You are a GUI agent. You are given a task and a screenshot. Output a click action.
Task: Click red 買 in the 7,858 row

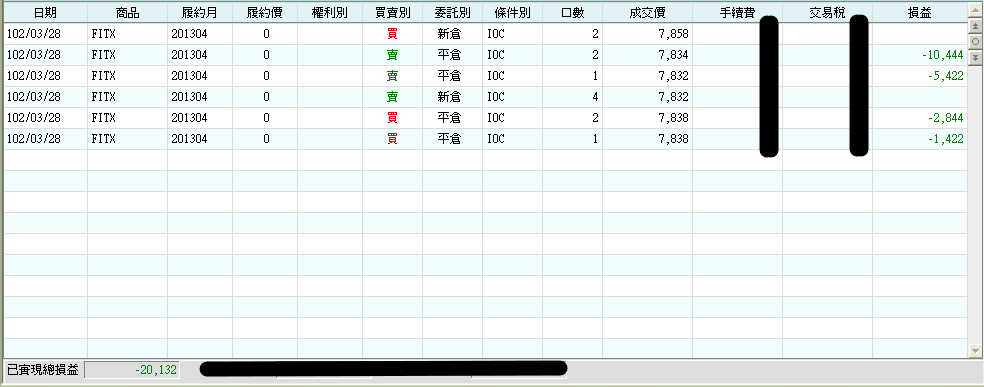(392, 34)
